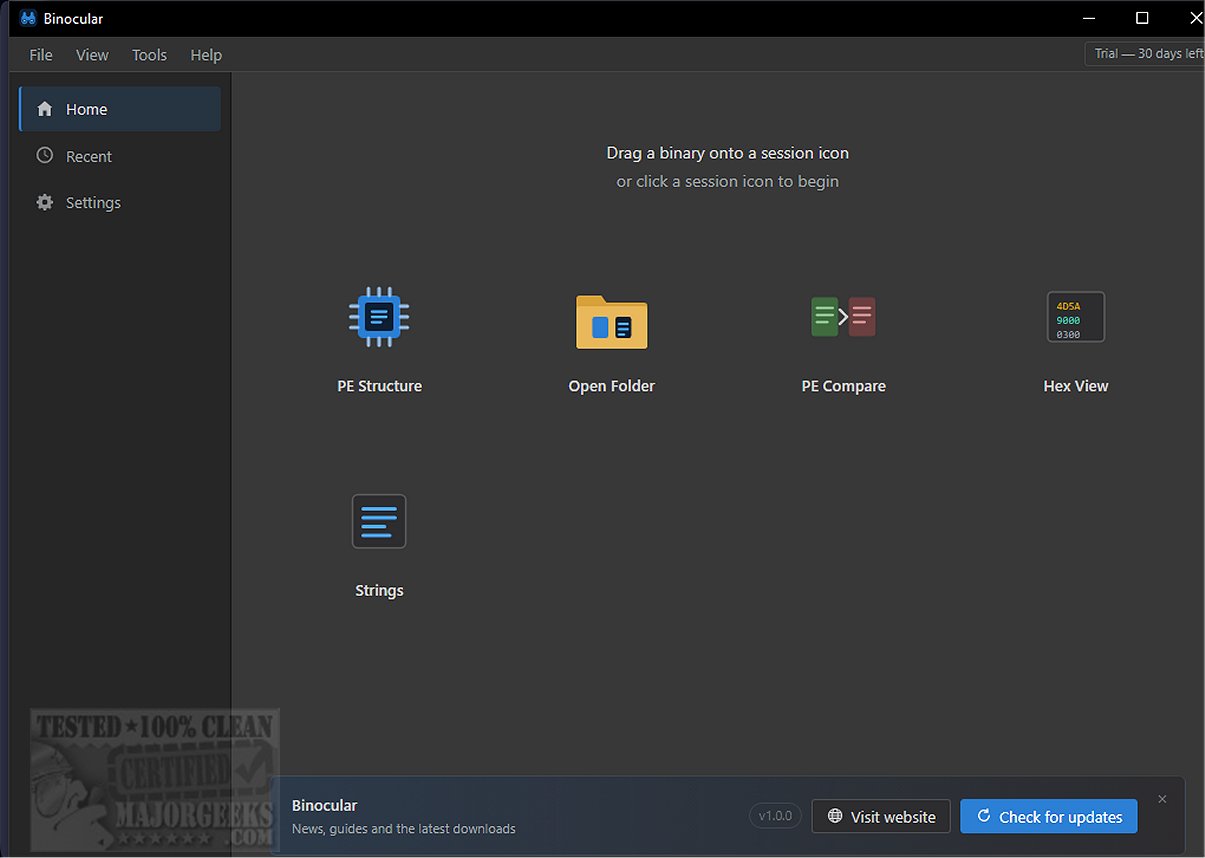Click the Binocular banner title text
This screenshot has width=1205, height=858.
point(324,805)
